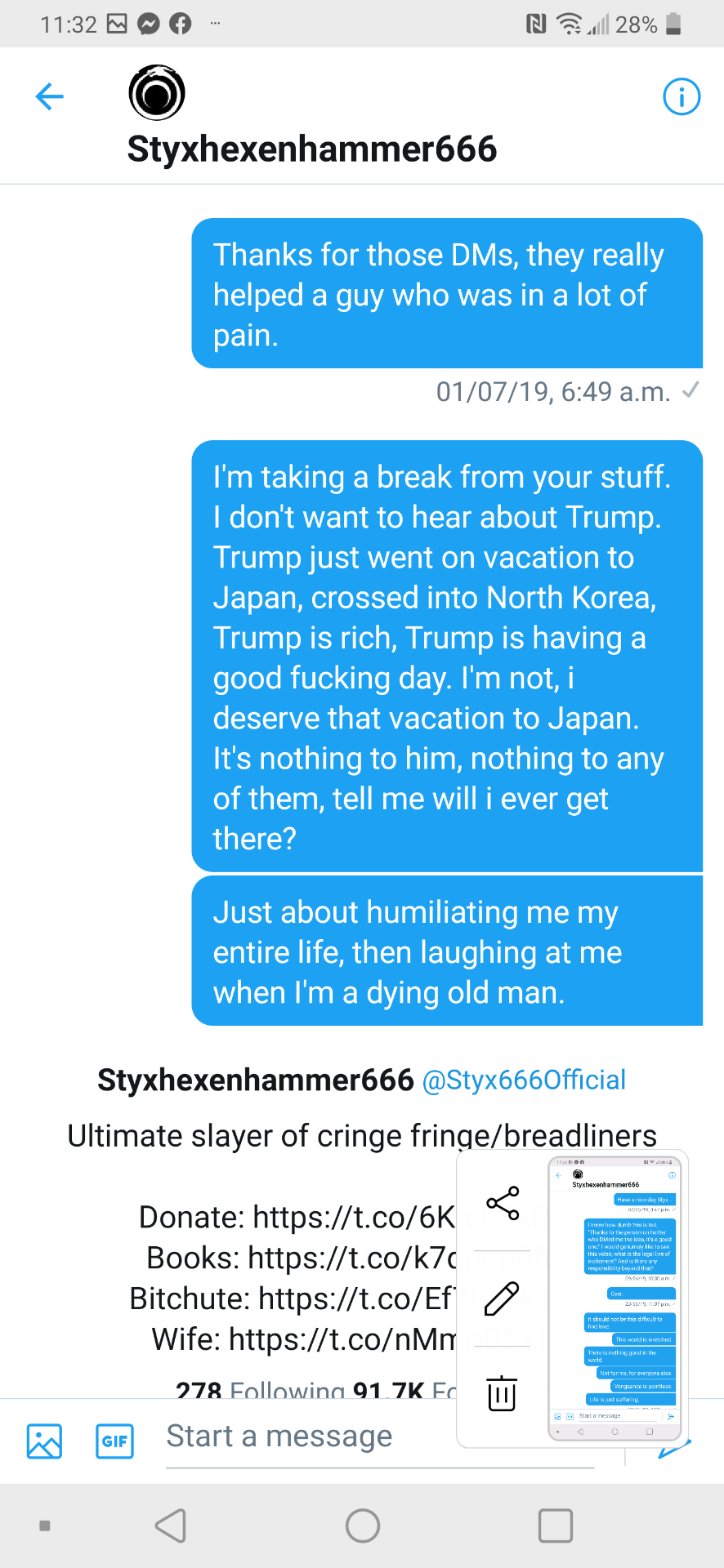Tap Styxhexenhammer666 profile avatar
The image size is (724, 1568).
point(157,93)
